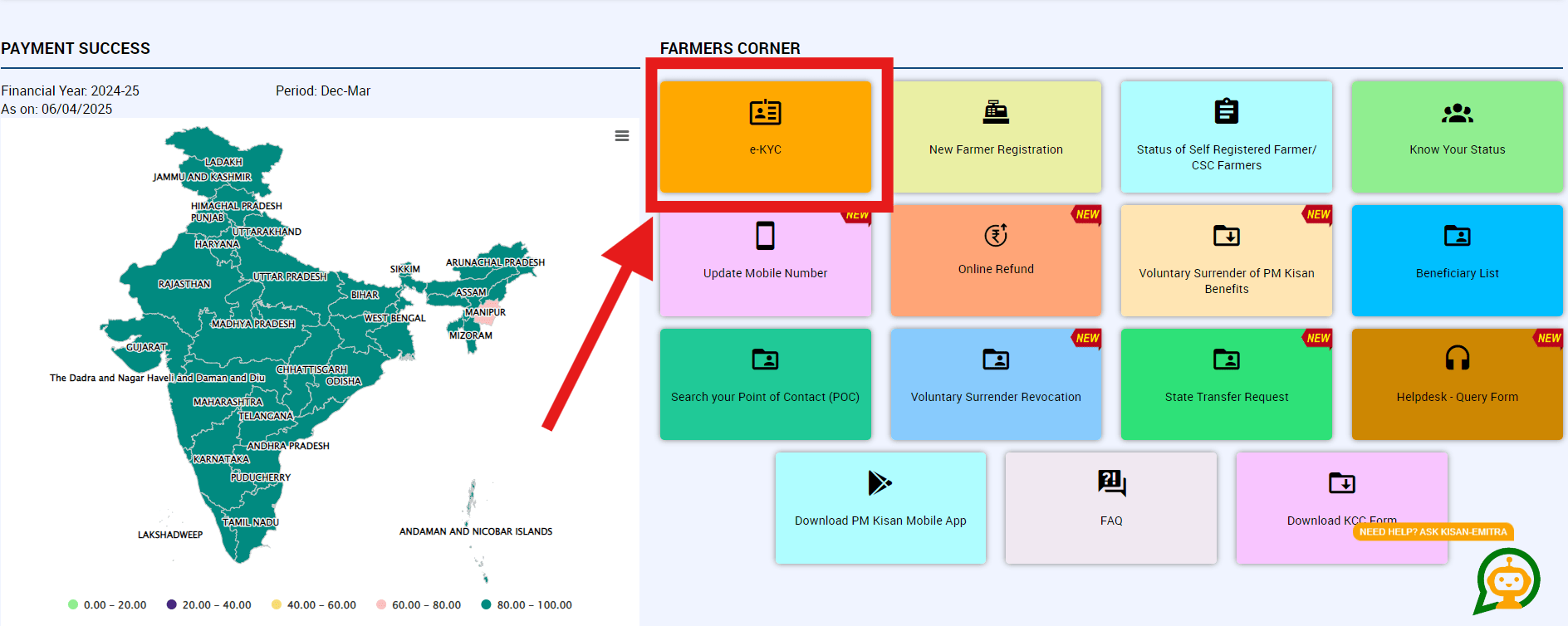The image size is (1568, 626).
Task: Open Voluntary Surrender Revocation label
Action: coord(996,397)
